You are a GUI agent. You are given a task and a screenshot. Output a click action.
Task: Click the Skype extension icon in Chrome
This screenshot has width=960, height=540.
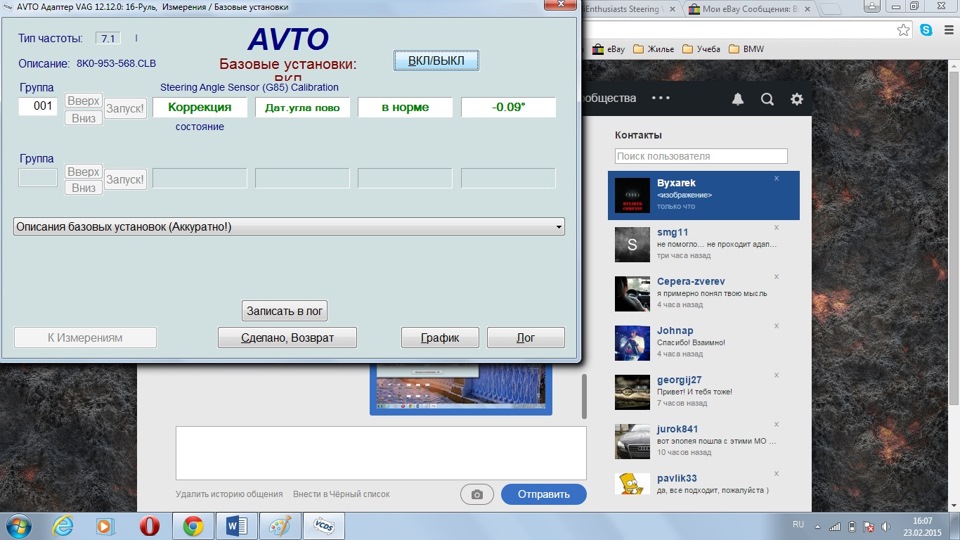926,30
